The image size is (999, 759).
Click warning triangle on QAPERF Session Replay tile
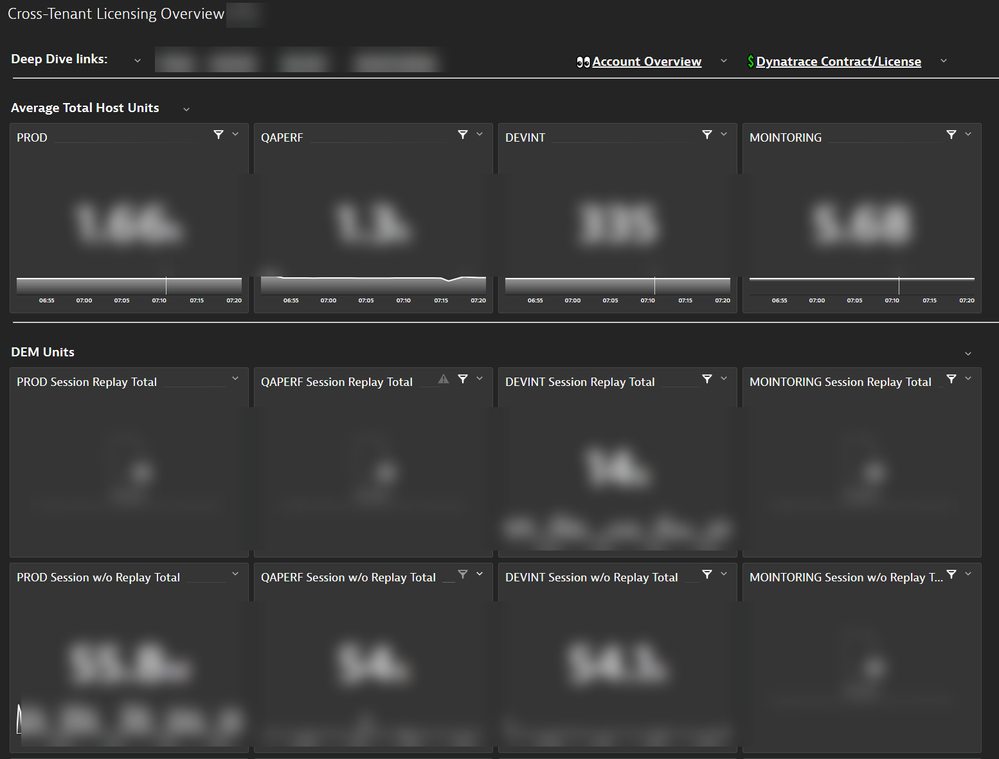pyautogui.click(x=443, y=379)
